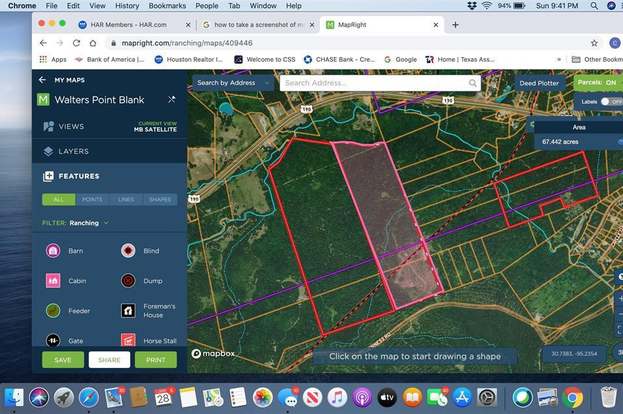Pick the Dump feature icon
The image size is (623, 414).
[128, 281]
